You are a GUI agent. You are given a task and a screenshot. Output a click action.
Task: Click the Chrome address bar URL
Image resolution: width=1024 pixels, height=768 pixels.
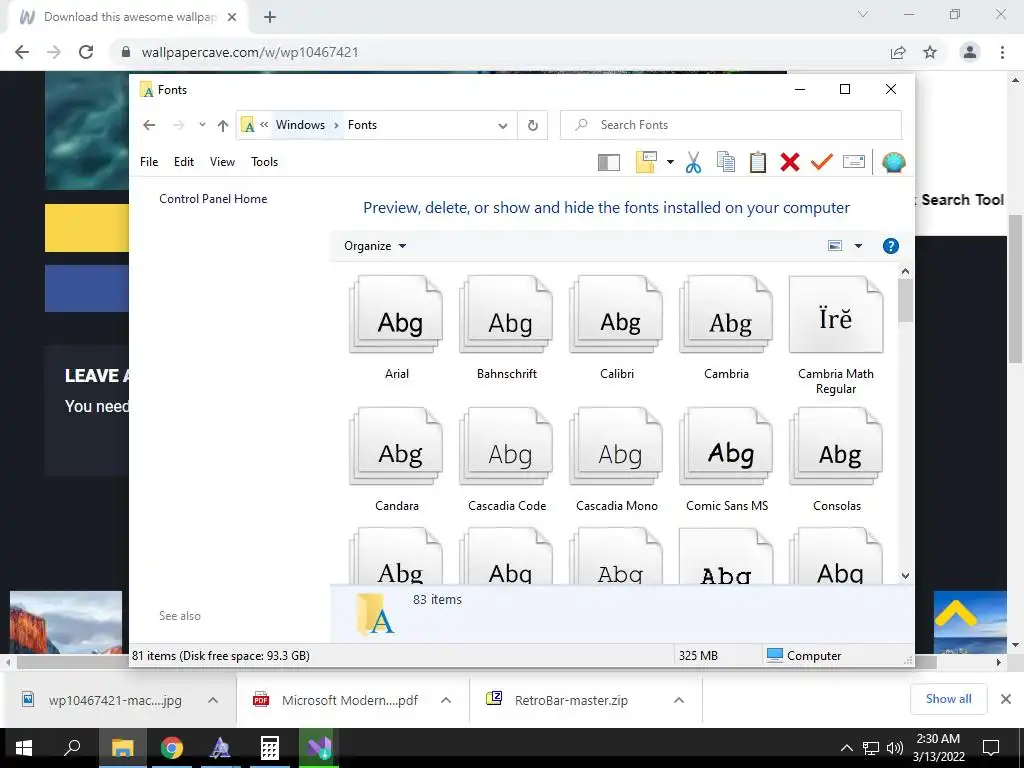[x=250, y=52]
